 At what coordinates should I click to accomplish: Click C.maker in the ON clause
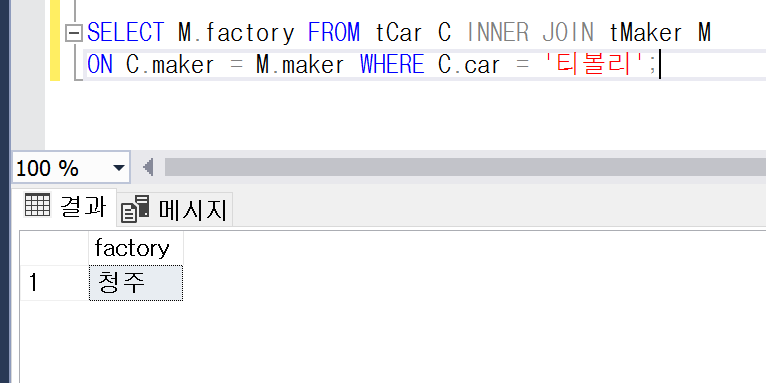[x=170, y=64]
